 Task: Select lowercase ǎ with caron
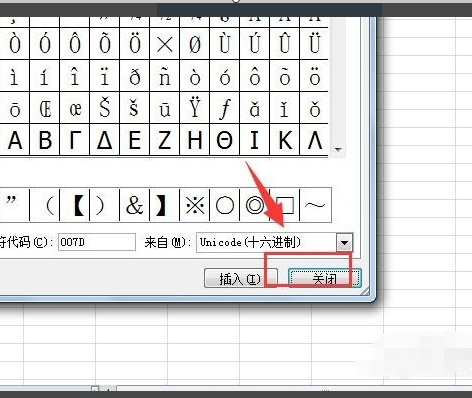[x=255, y=108]
